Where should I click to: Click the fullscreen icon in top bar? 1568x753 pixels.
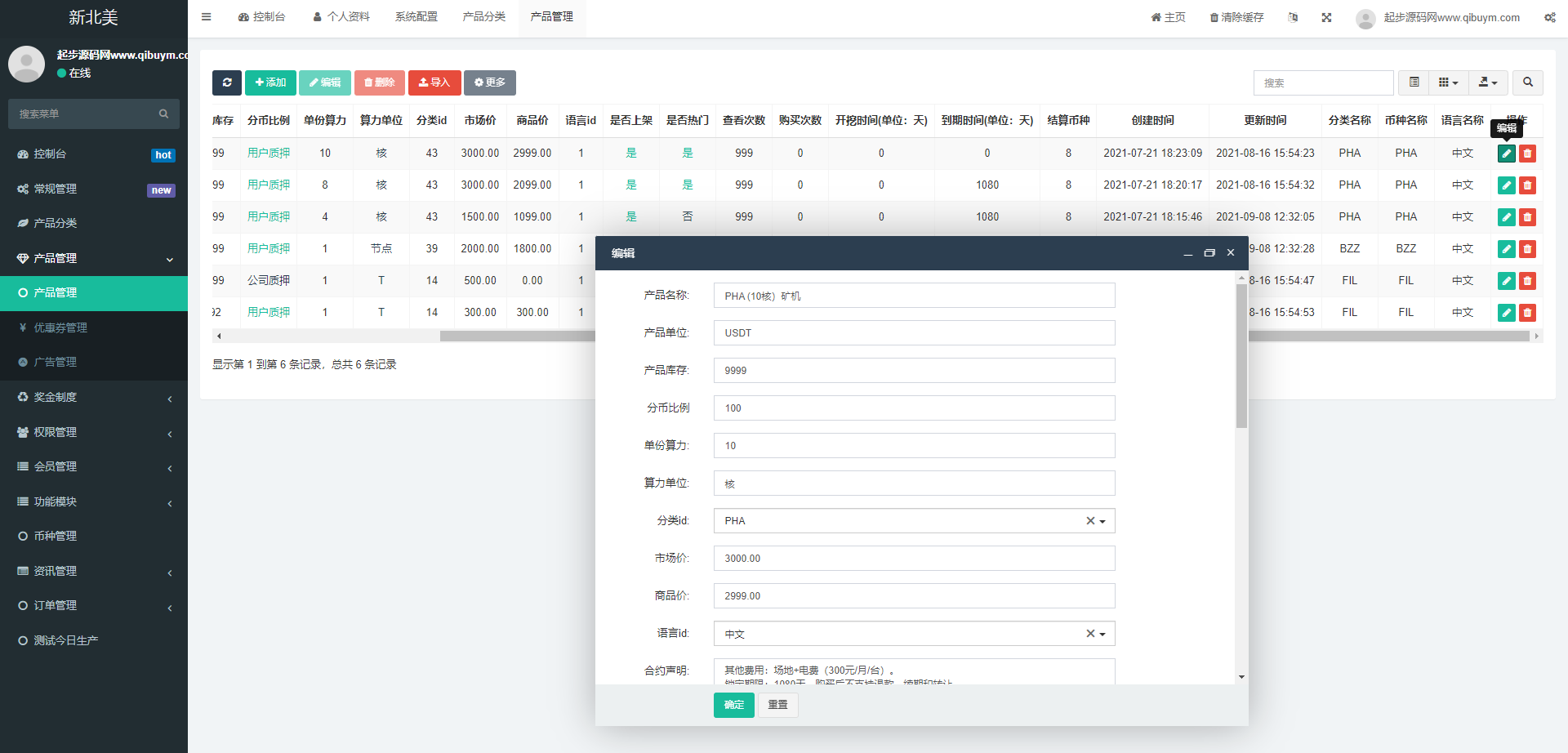tap(1326, 17)
